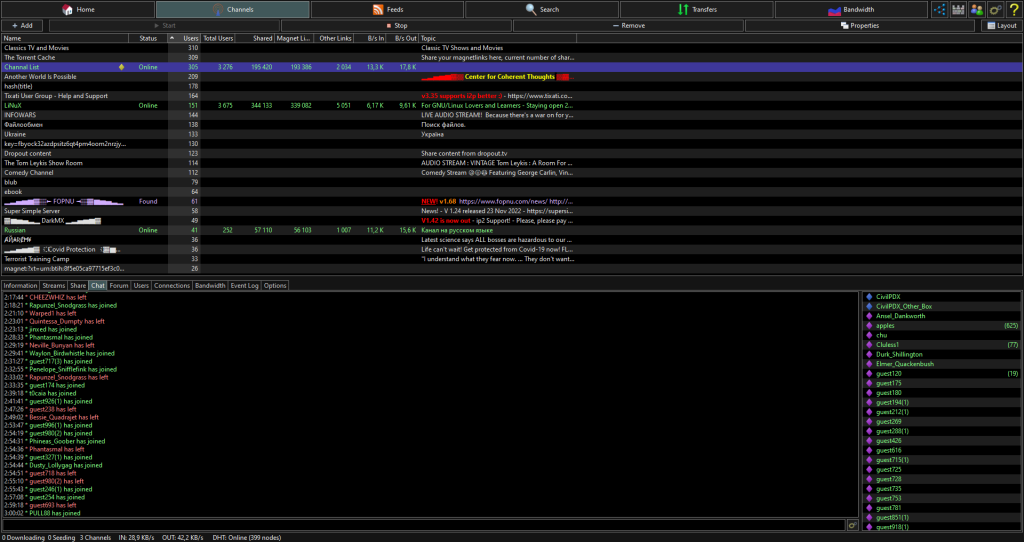Image resolution: width=1024 pixels, height=542 pixels.
Task: Click the blue diamond icon next to CivilPDX
Action: point(869,297)
